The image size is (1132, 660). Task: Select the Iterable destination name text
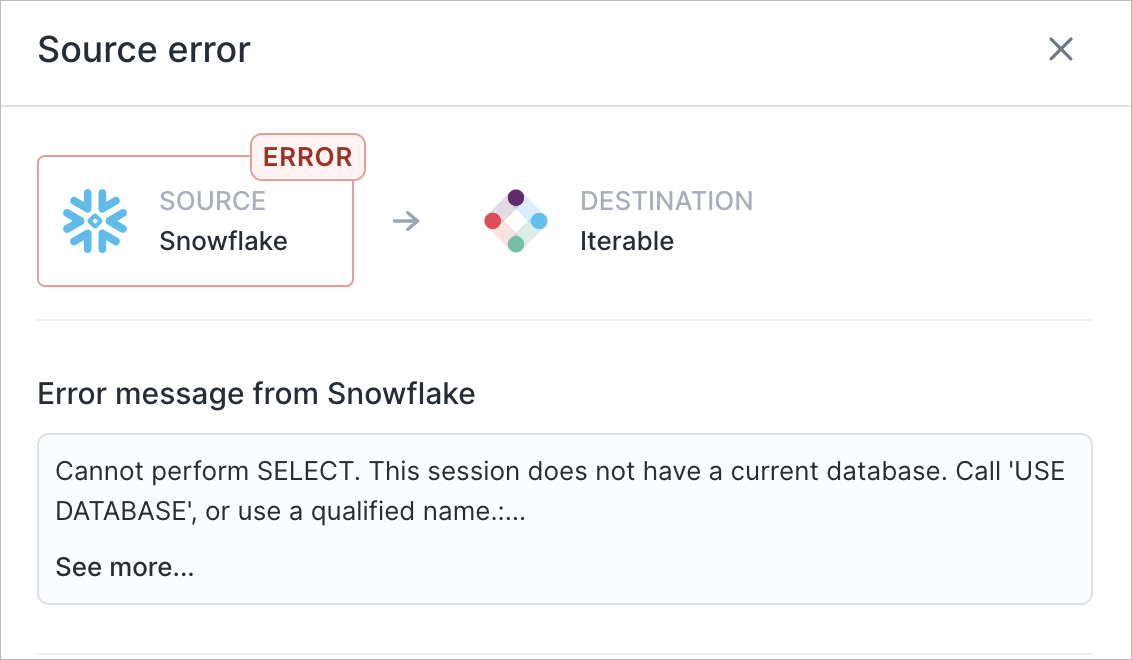627,241
